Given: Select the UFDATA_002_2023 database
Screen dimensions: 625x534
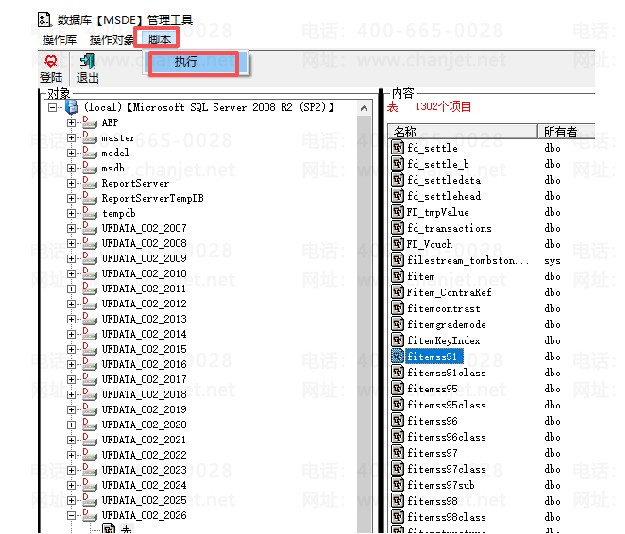Looking at the screenshot, I should point(144,470).
